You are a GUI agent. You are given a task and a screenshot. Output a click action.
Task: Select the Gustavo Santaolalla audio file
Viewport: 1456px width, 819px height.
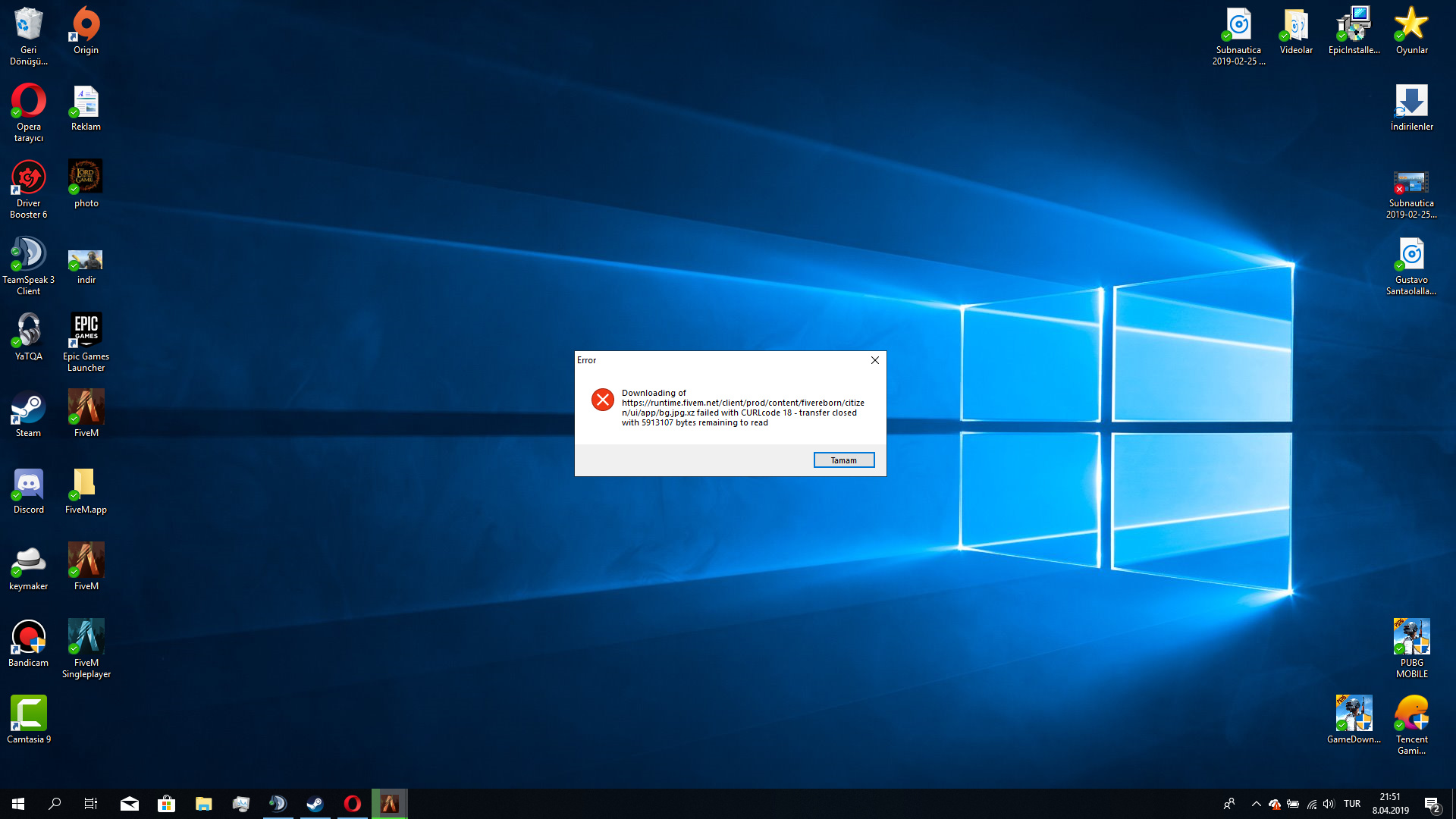1412,265
